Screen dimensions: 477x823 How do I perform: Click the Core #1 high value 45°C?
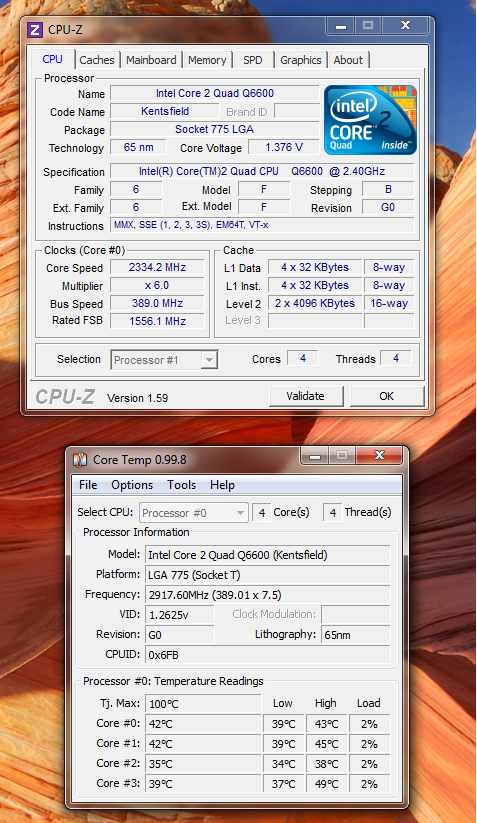point(326,744)
